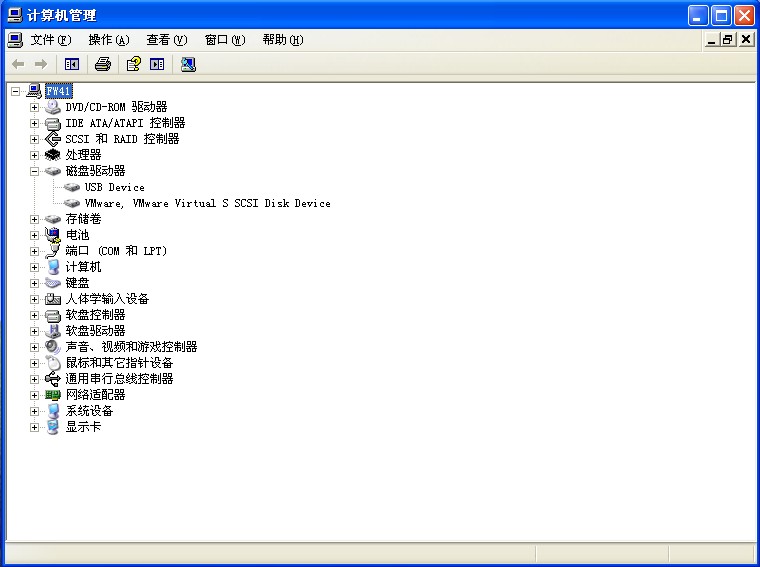760x567 pixels.
Task: Select the 端口 (COM 和 LPT) row
Action: (116, 251)
